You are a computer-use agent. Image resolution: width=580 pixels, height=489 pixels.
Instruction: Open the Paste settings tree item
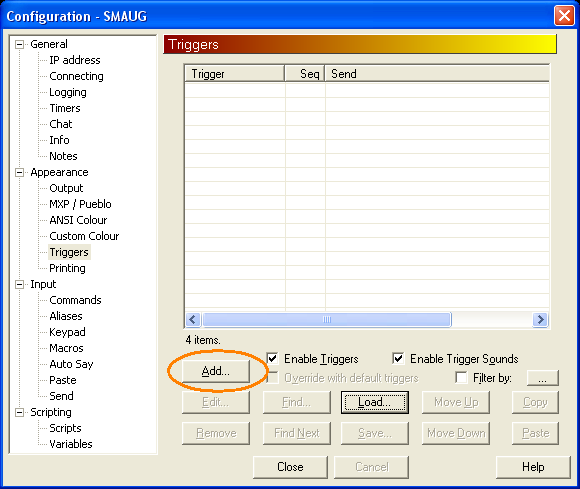point(63,380)
